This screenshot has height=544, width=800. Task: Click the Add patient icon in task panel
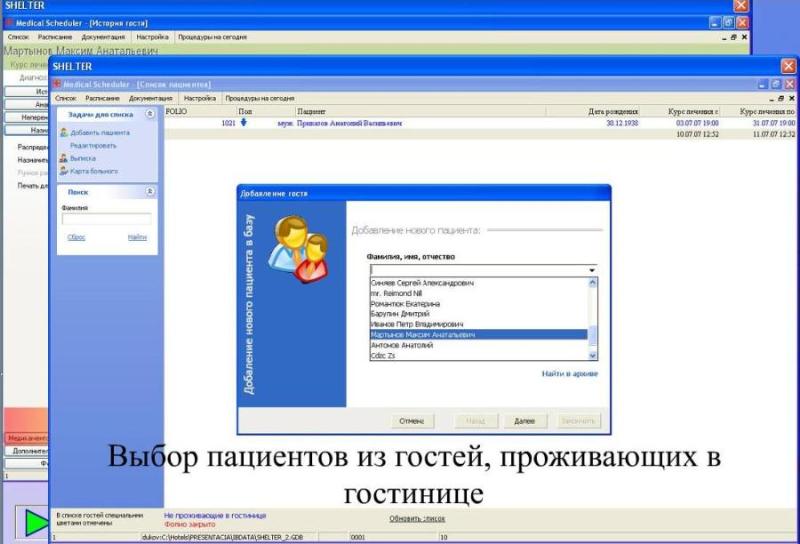[64, 133]
